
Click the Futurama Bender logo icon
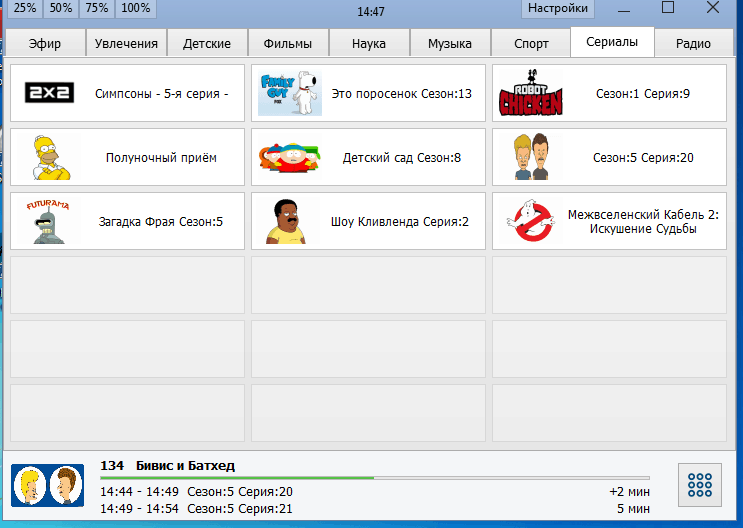[48, 221]
